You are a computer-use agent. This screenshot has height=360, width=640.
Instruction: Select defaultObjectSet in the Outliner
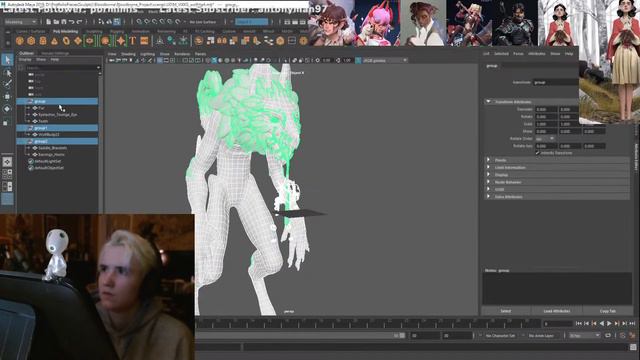pos(49,168)
